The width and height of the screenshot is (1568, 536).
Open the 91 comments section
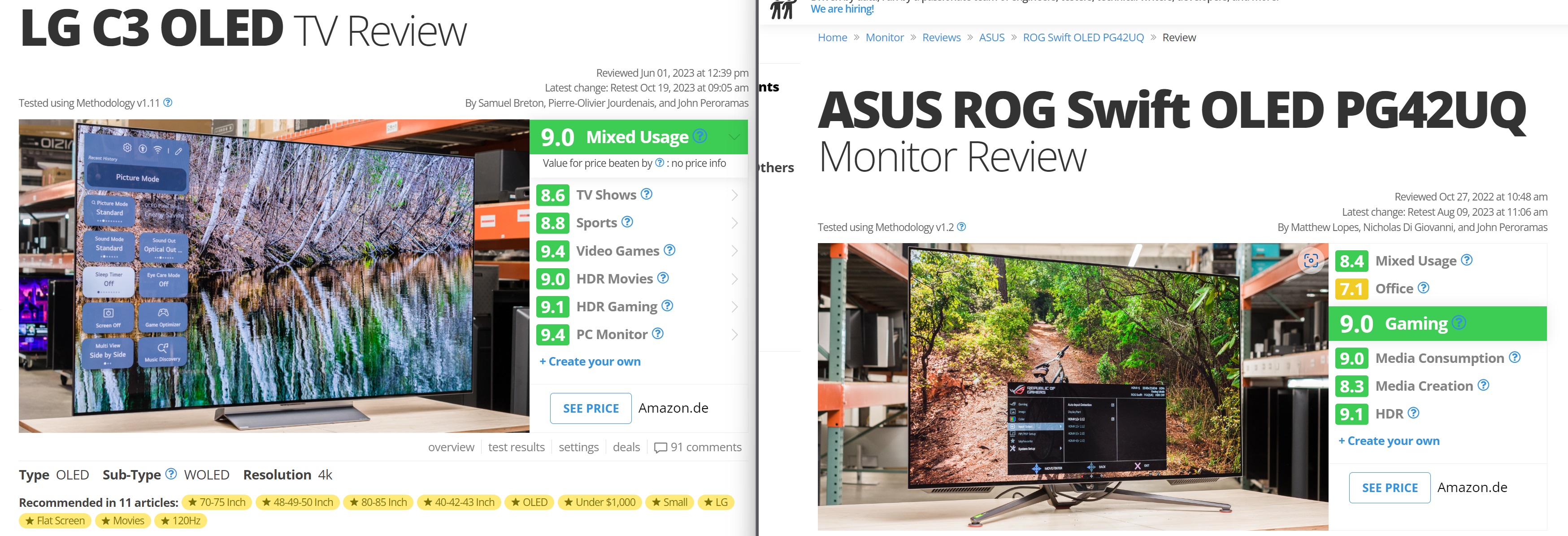tap(698, 447)
